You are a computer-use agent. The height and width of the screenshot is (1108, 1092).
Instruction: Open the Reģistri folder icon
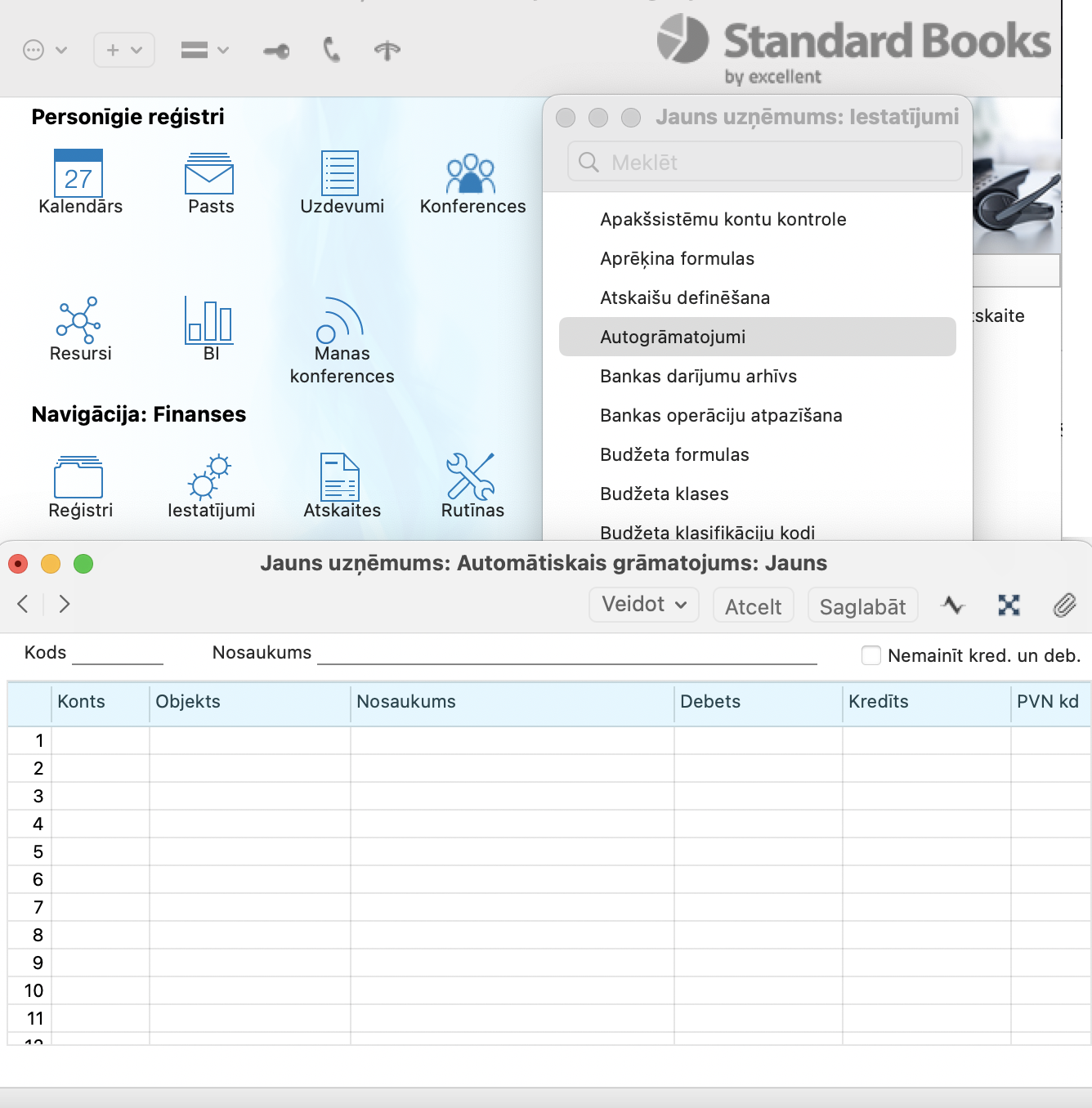[78, 477]
